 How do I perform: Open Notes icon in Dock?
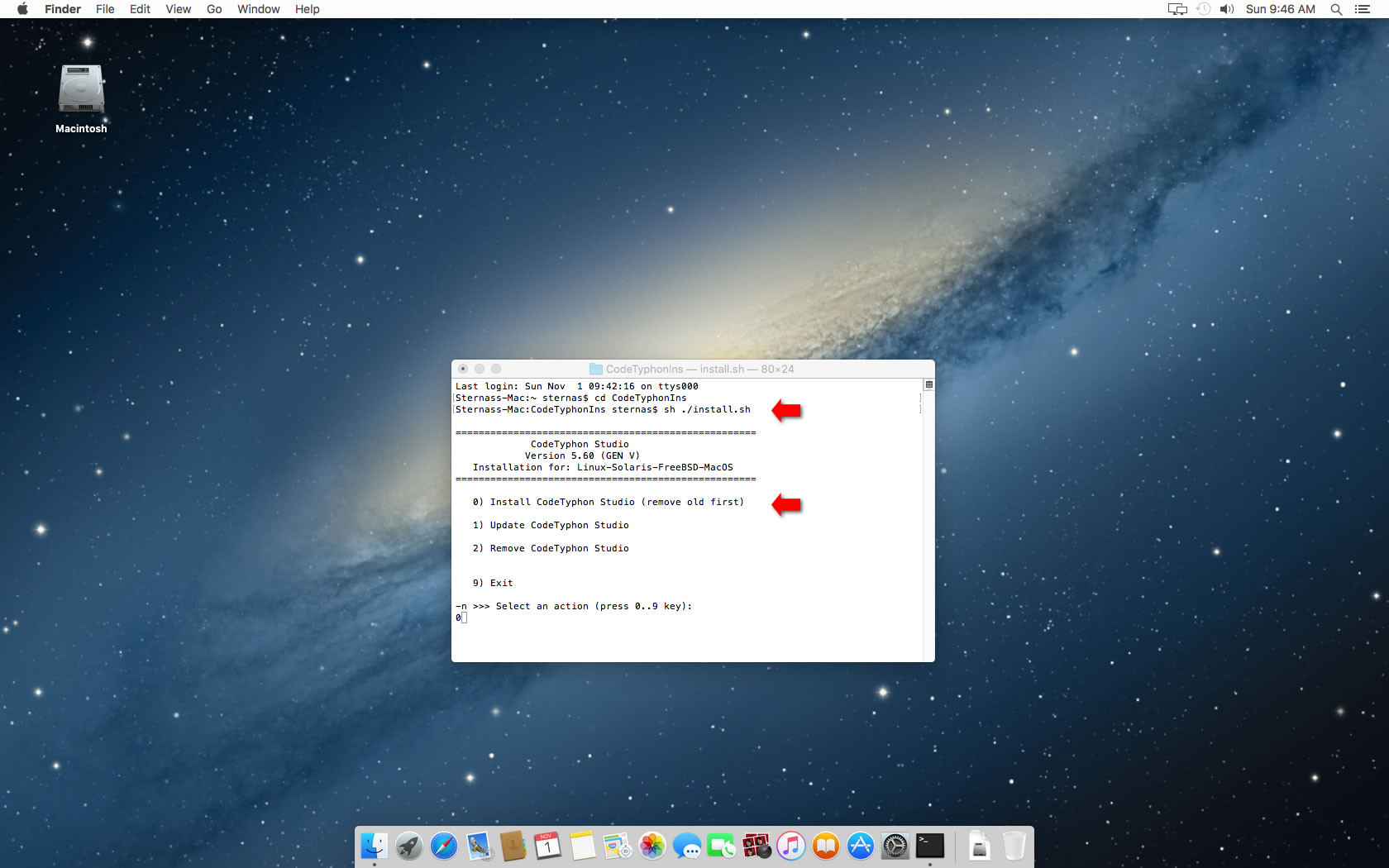pos(582,846)
